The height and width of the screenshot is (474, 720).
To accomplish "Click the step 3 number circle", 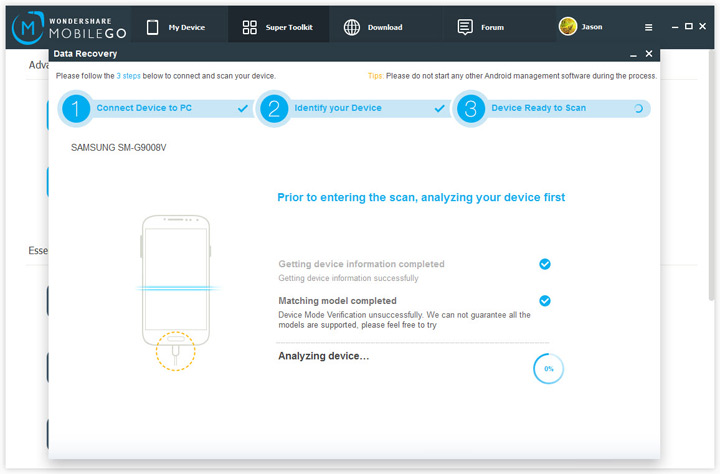I will click(x=470, y=108).
